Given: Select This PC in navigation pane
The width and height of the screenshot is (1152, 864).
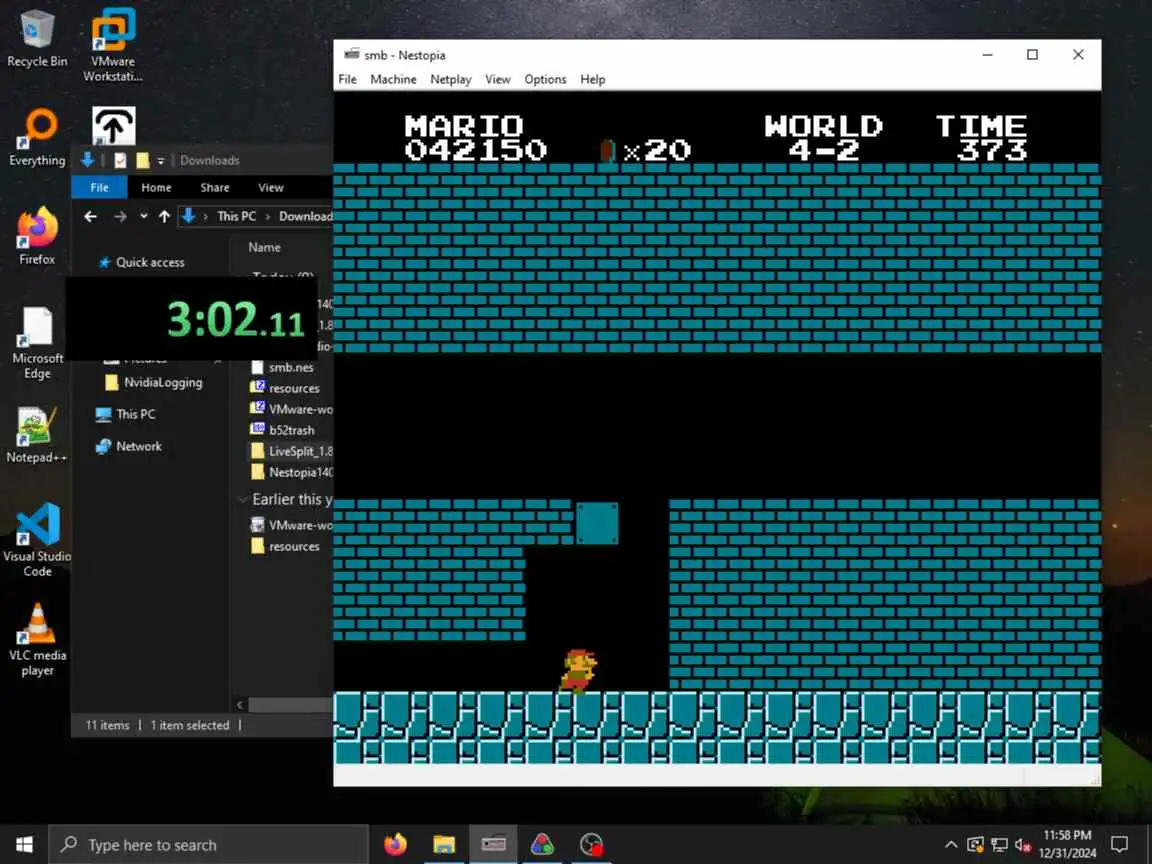Looking at the screenshot, I should tap(126, 414).
